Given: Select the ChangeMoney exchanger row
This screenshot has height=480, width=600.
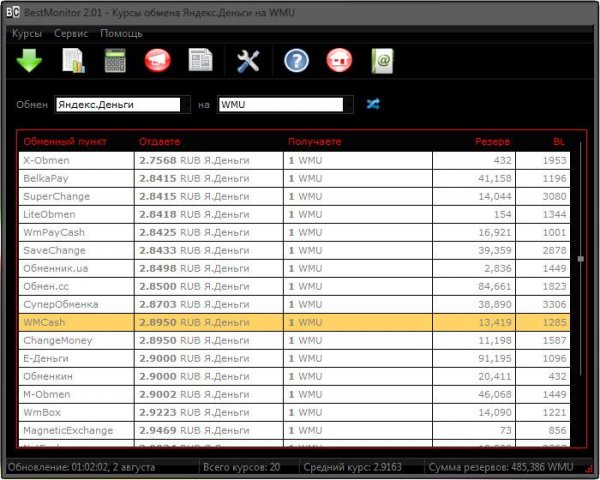Looking at the screenshot, I should pyautogui.click(x=294, y=340).
